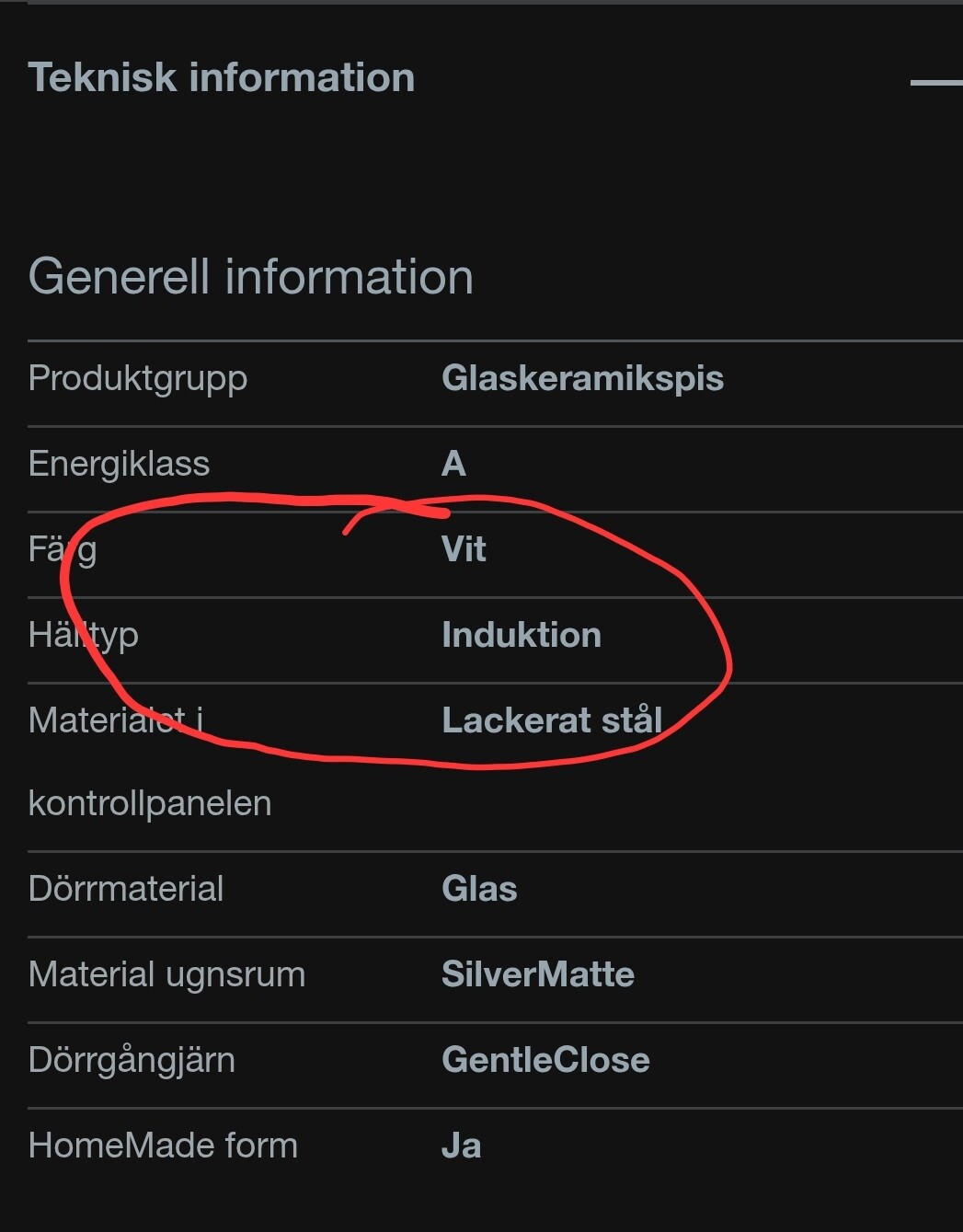Click the Dörrgångjärn label

click(x=132, y=1060)
